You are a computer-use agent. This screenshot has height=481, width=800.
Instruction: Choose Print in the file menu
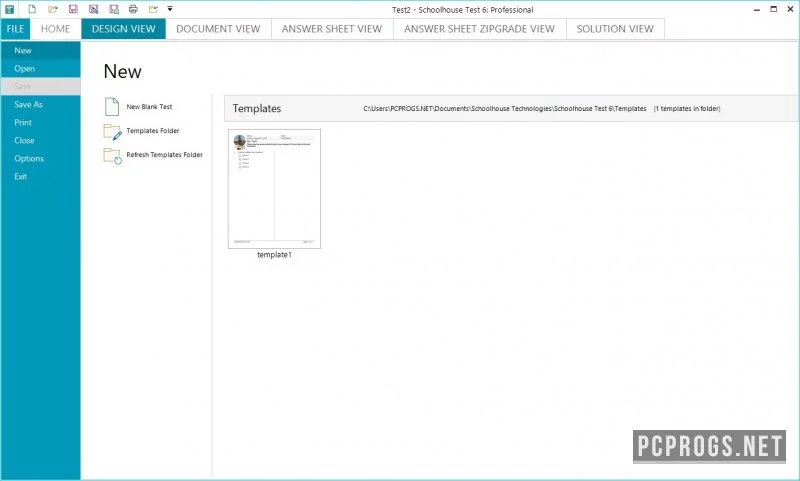click(x=40, y=122)
